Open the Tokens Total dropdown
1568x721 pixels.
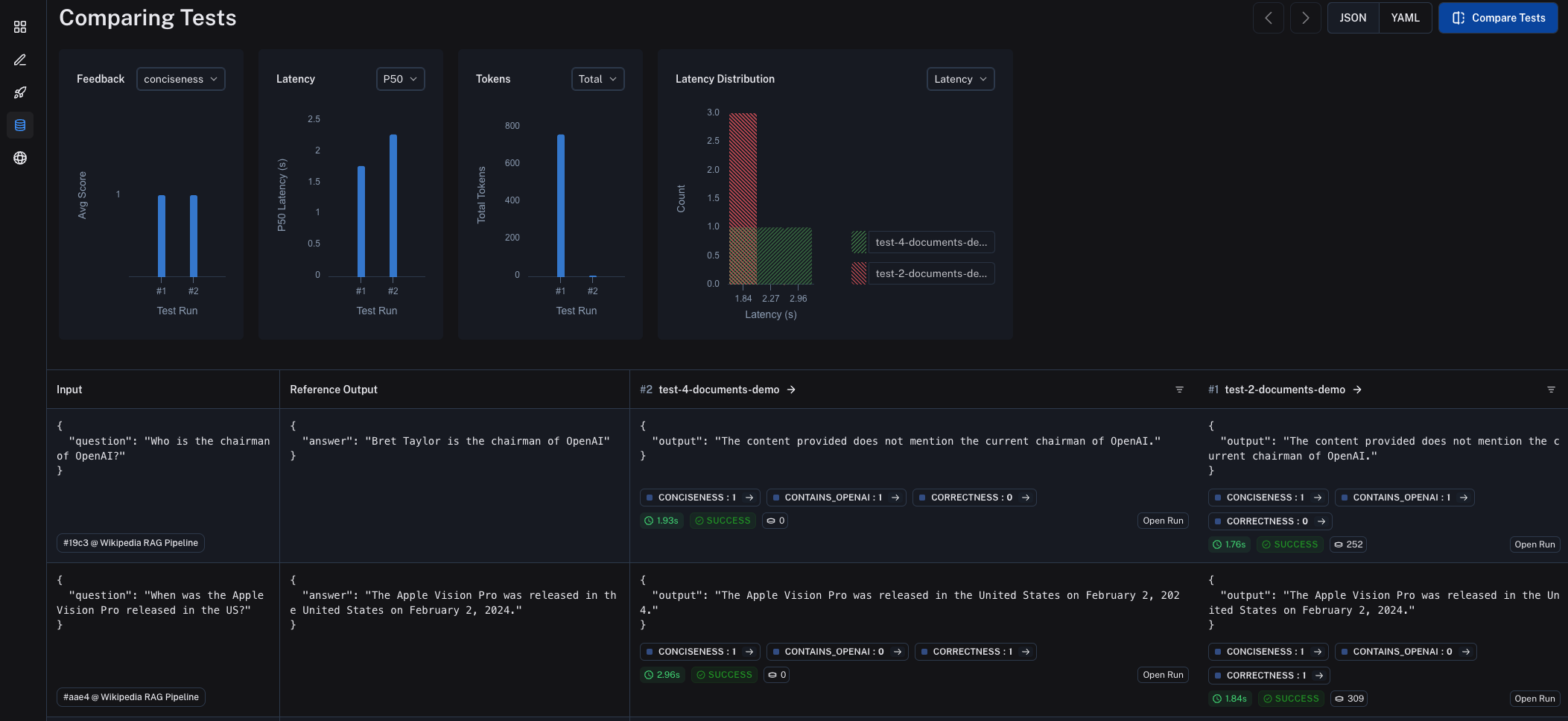(x=597, y=79)
